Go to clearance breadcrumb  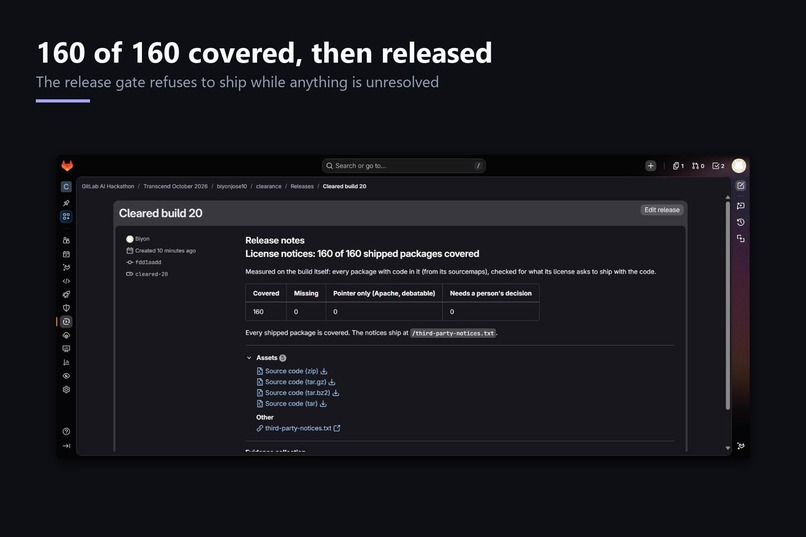[269, 186]
